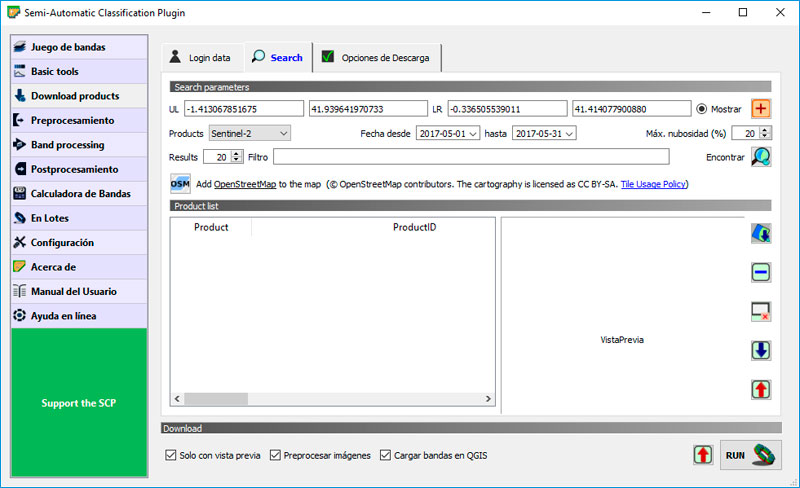This screenshot has height=488, width=800.
Task: Click the Manual del Usuario book icon
Action: (19, 291)
